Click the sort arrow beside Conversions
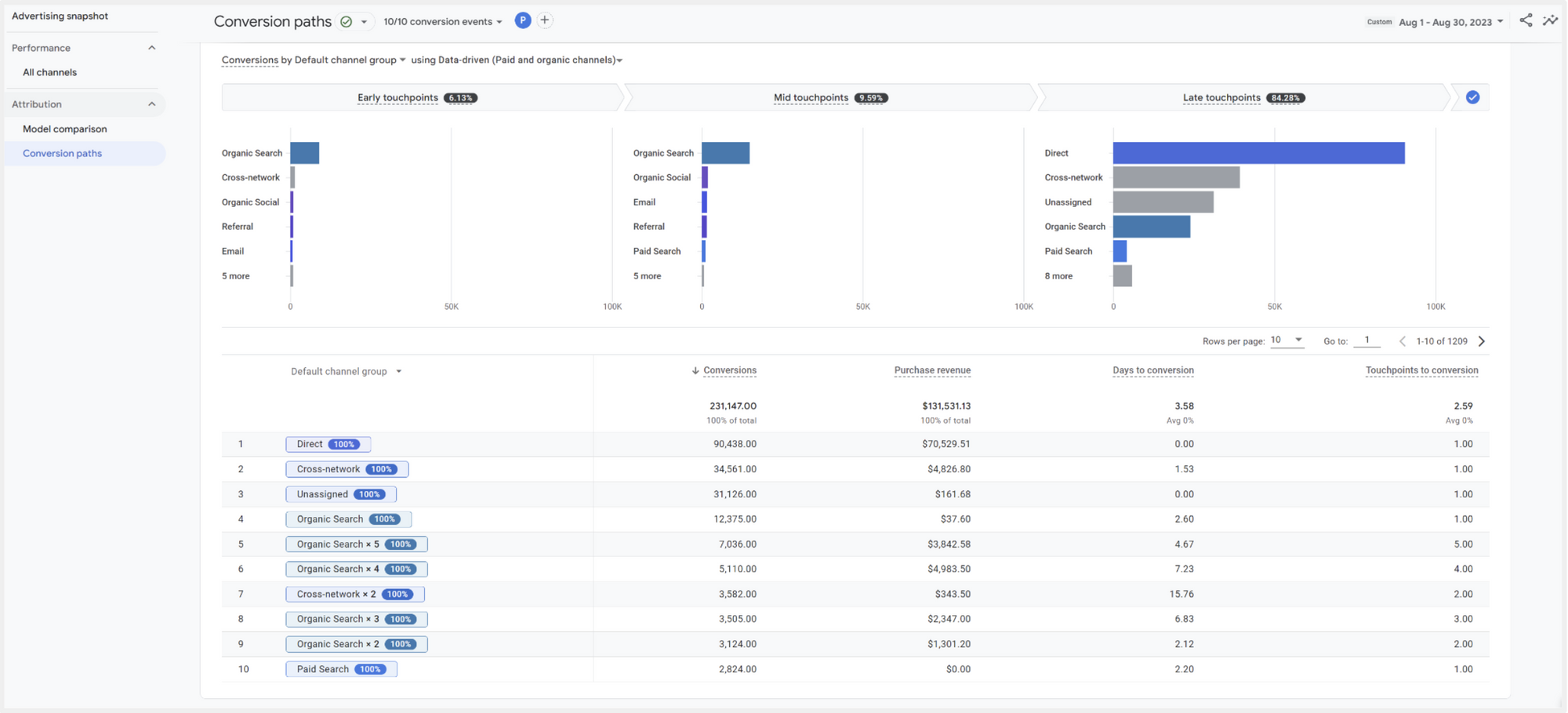This screenshot has width=1568, height=713. pyautogui.click(x=695, y=371)
